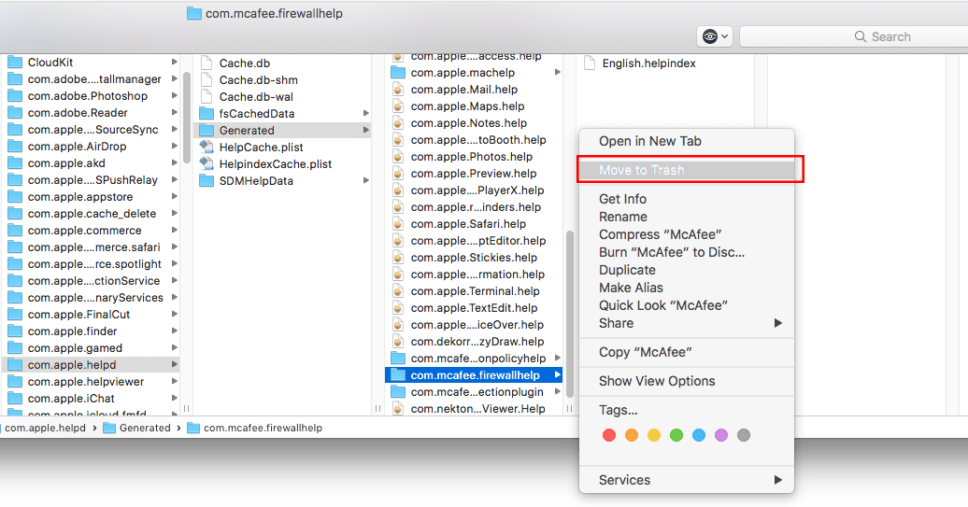This screenshot has height=507, width=968.
Task: Select the com.mcafee.firewallhelp folder row
Action: click(x=474, y=375)
